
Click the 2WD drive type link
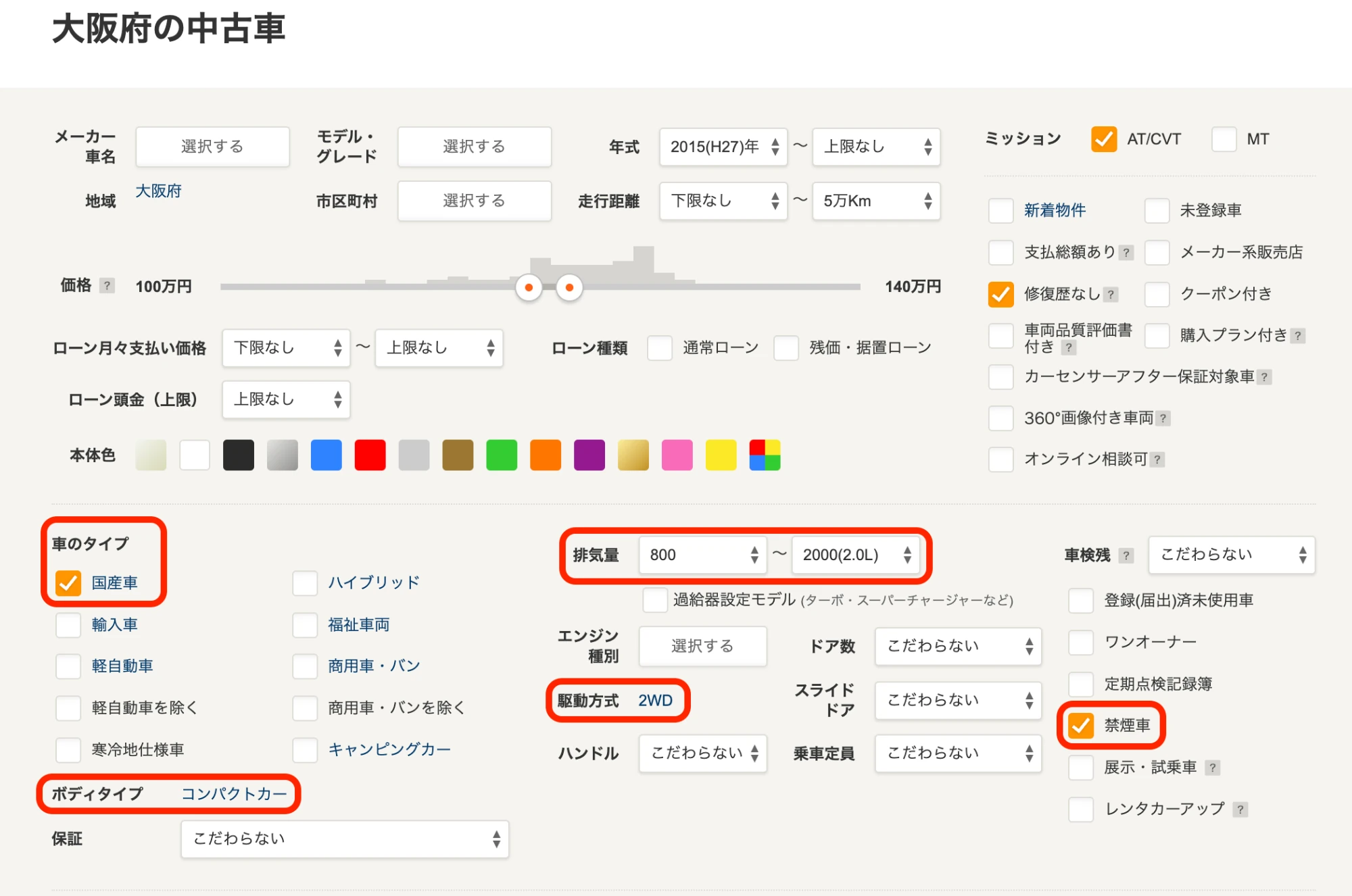[x=655, y=700]
